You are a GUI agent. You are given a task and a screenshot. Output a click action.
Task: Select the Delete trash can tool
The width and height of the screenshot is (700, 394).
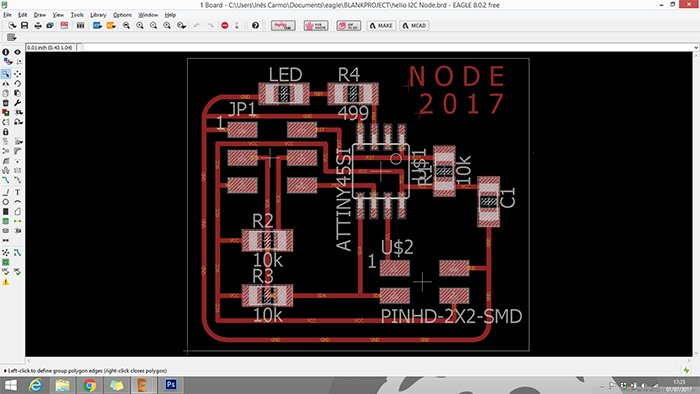6,103
